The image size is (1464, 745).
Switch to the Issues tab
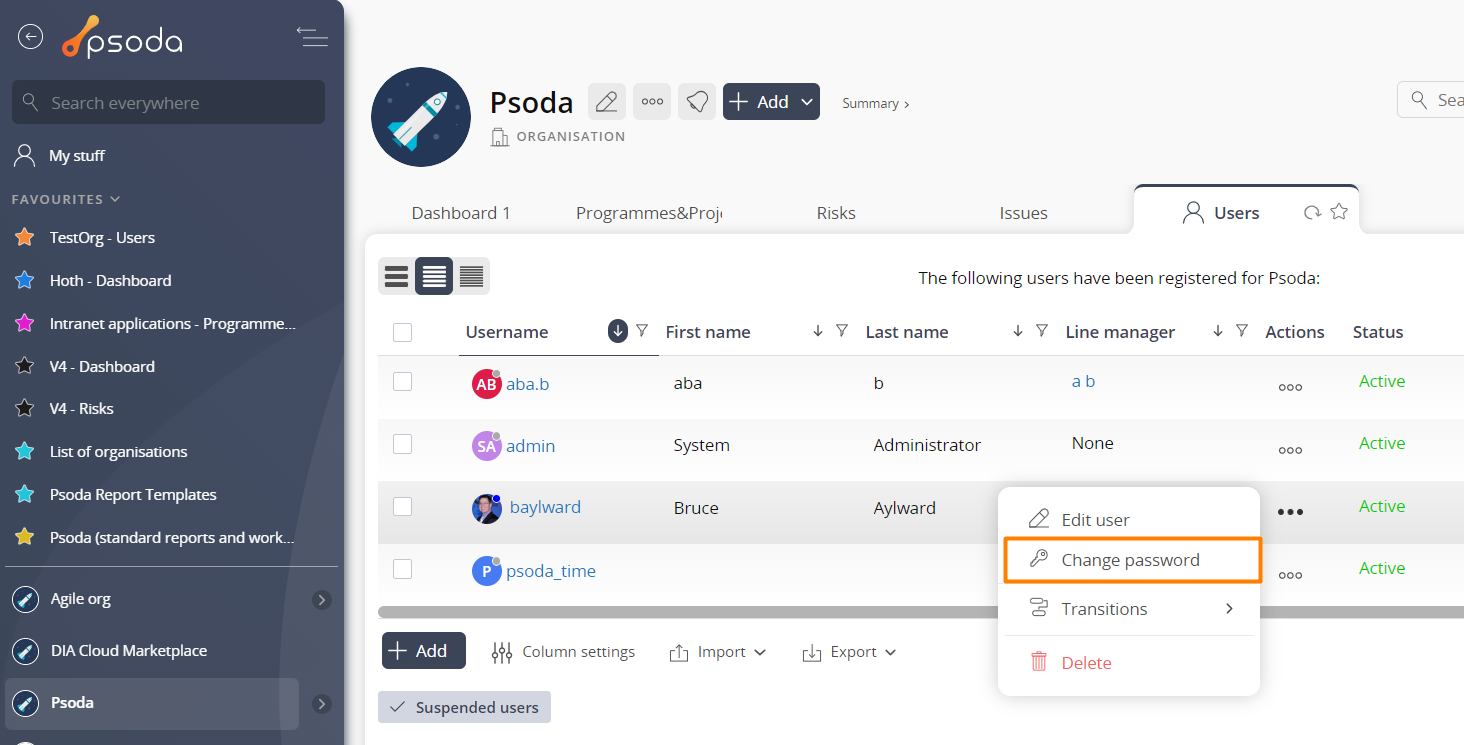tap(1023, 213)
